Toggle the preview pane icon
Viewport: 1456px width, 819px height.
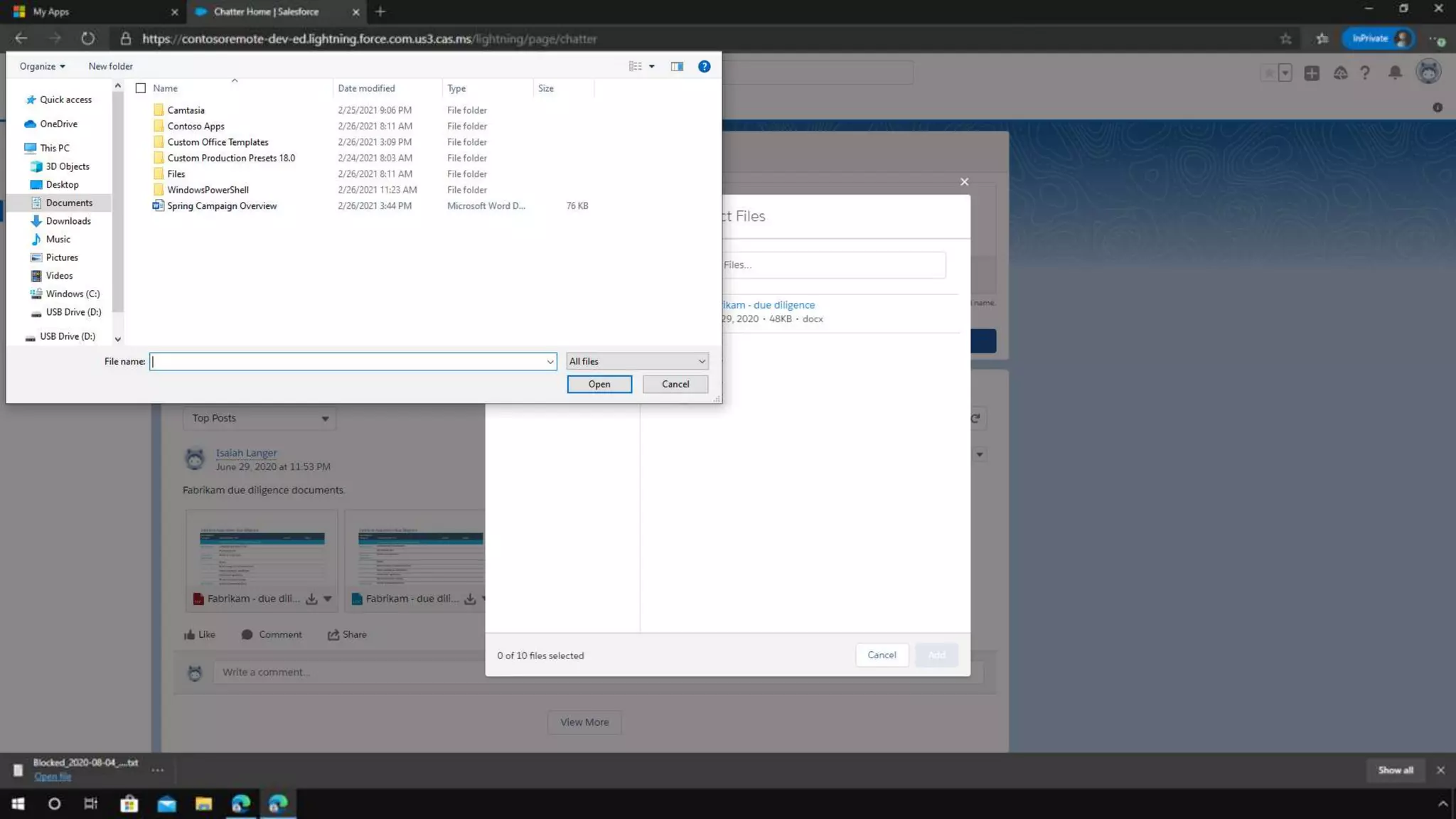pyautogui.click(x=677, y=66)
